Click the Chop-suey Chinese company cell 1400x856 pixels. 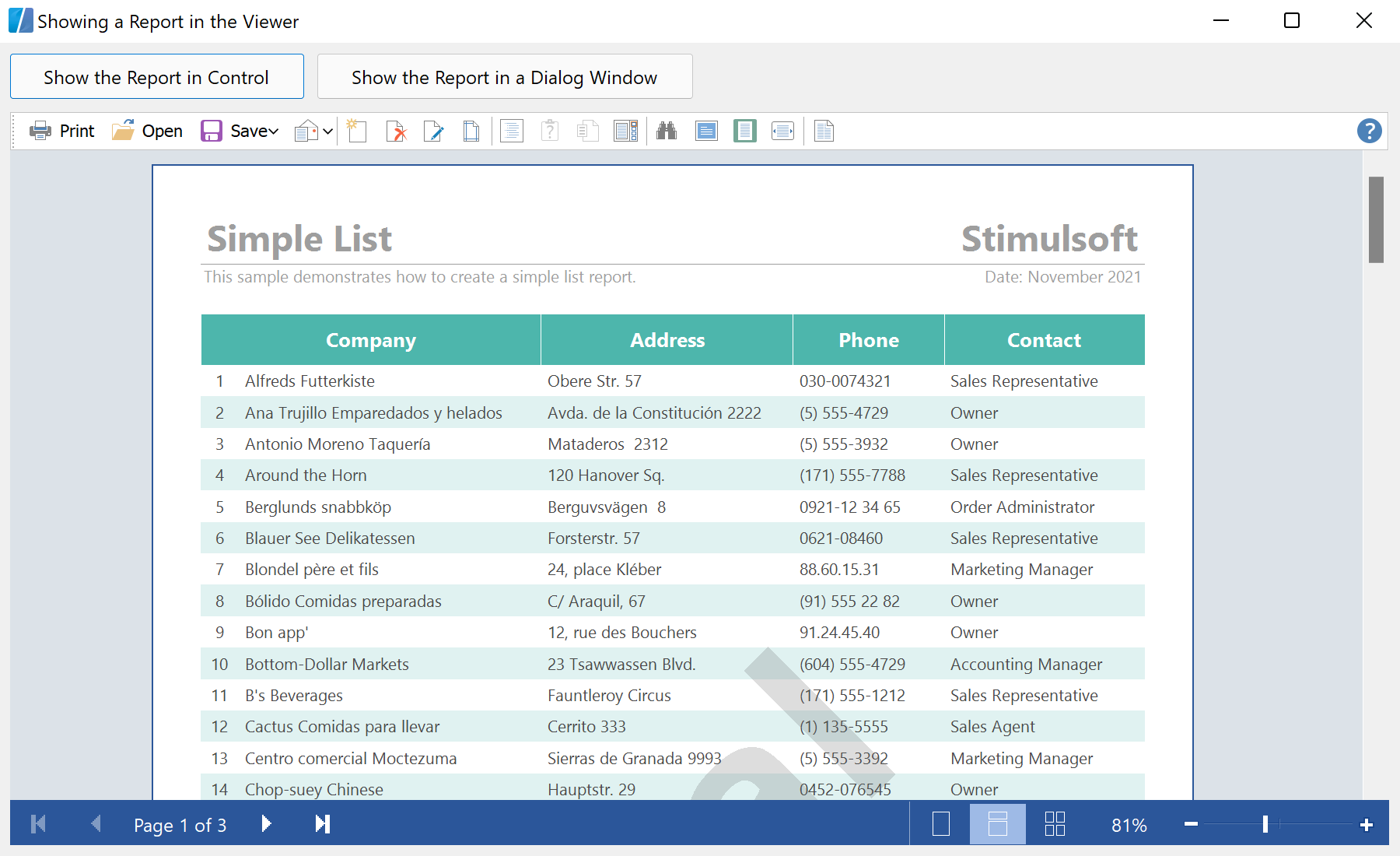314,790
